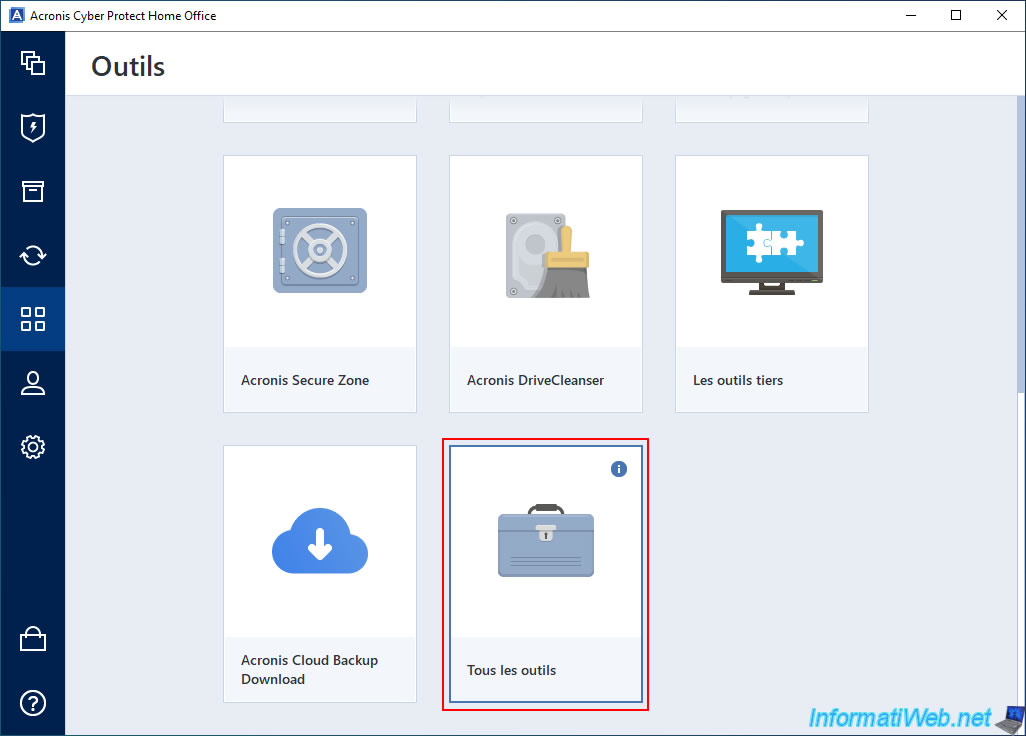
Task: Open the Account section in the sidebar
Action: (x=33, y=383)
